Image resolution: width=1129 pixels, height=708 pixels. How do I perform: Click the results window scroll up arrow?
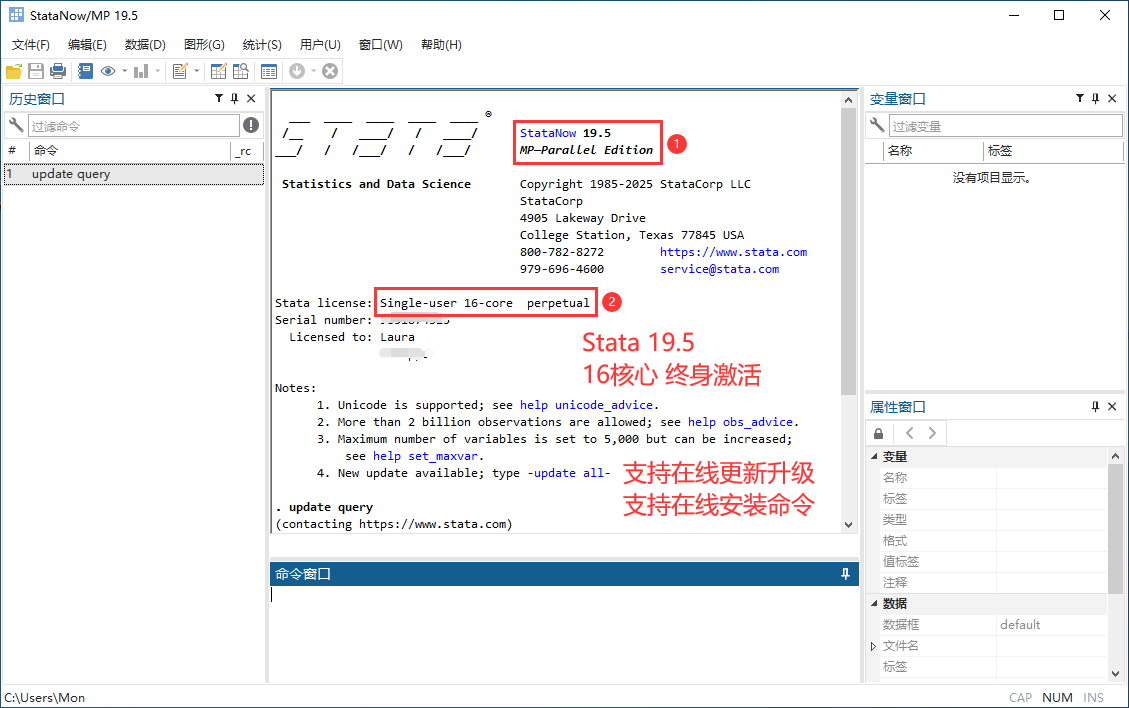848,100
